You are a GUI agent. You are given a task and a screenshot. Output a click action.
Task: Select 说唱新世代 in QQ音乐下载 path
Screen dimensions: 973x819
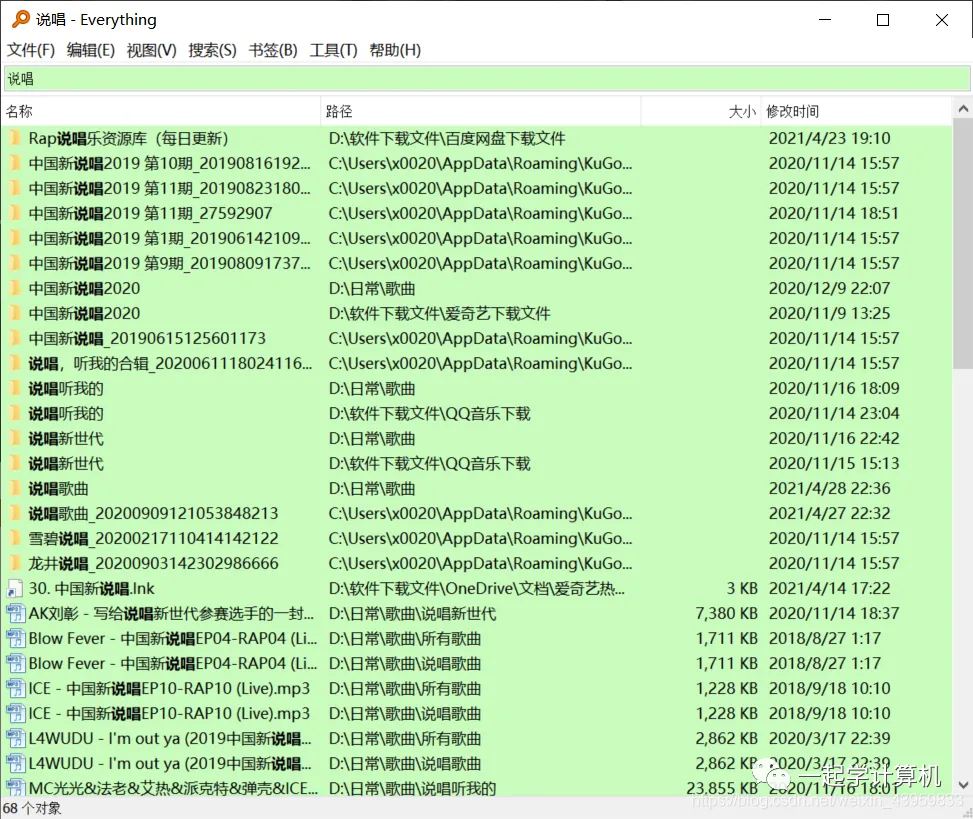(66, 463)
